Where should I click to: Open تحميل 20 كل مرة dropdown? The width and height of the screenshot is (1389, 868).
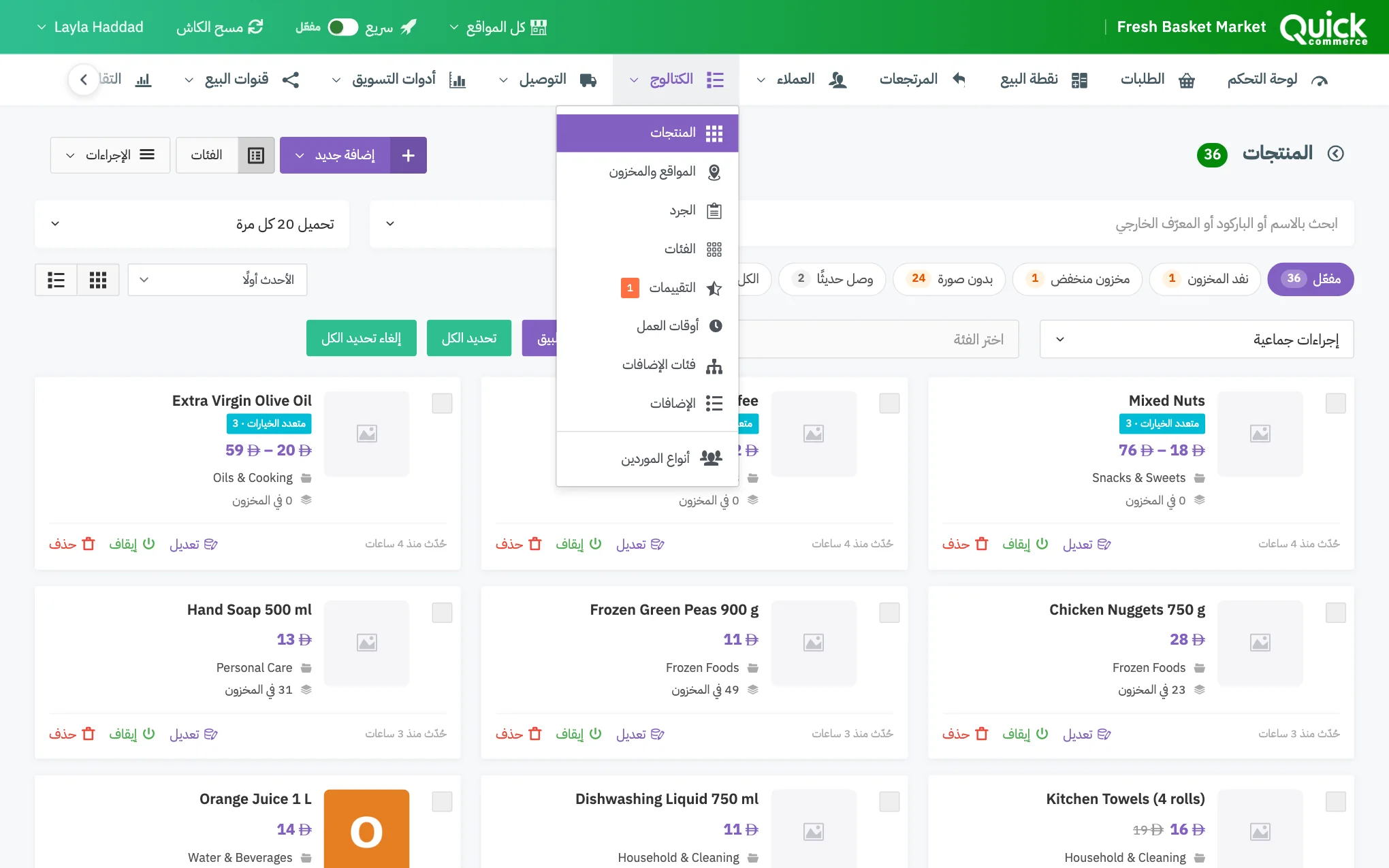click(192, 224)
